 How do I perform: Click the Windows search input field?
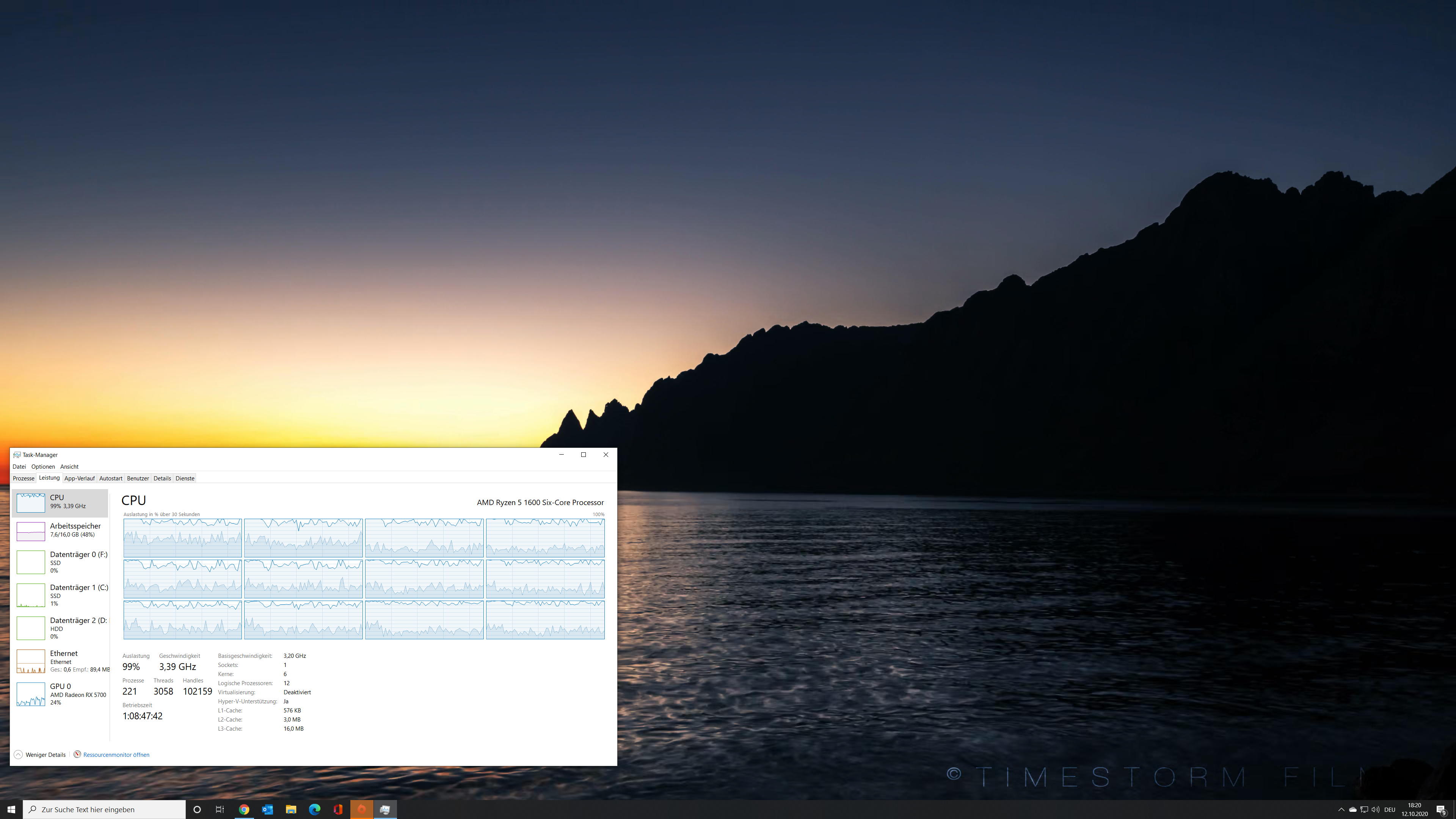tap(105, 810)
